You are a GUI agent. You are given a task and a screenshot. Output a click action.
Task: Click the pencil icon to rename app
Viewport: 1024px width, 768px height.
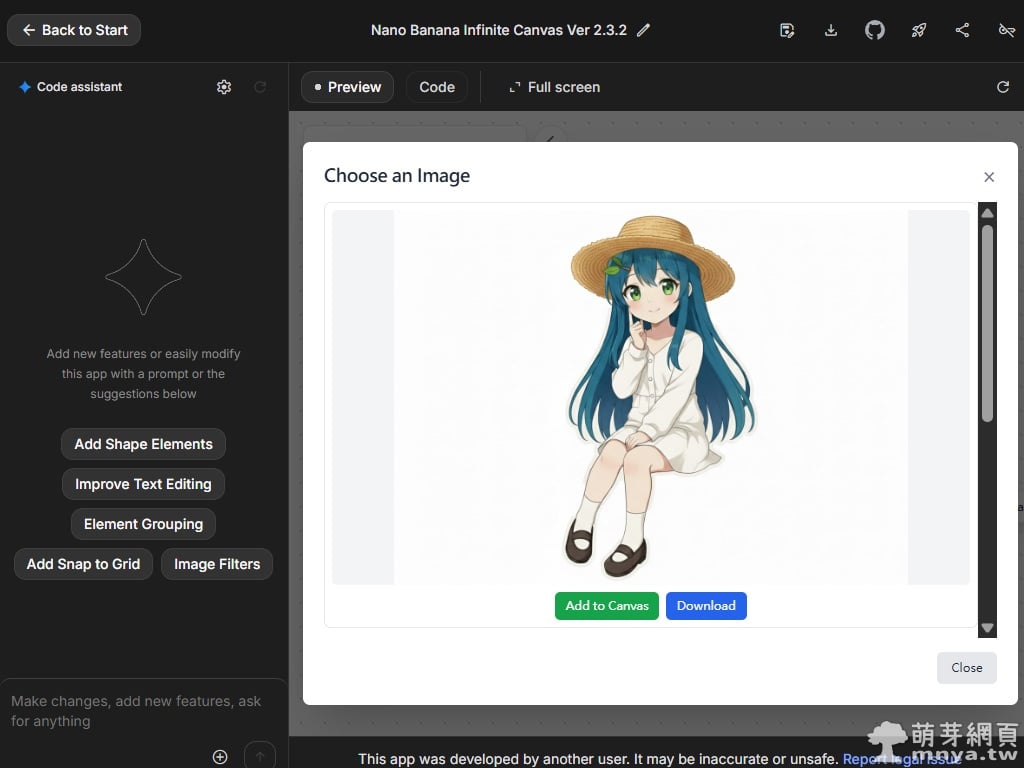click(x=643, y=30)
